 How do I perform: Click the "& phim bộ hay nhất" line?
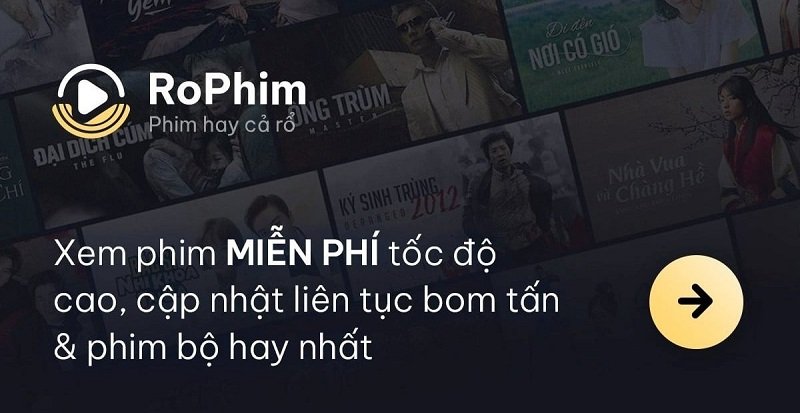pyautogui.click(x=213, y=349)
